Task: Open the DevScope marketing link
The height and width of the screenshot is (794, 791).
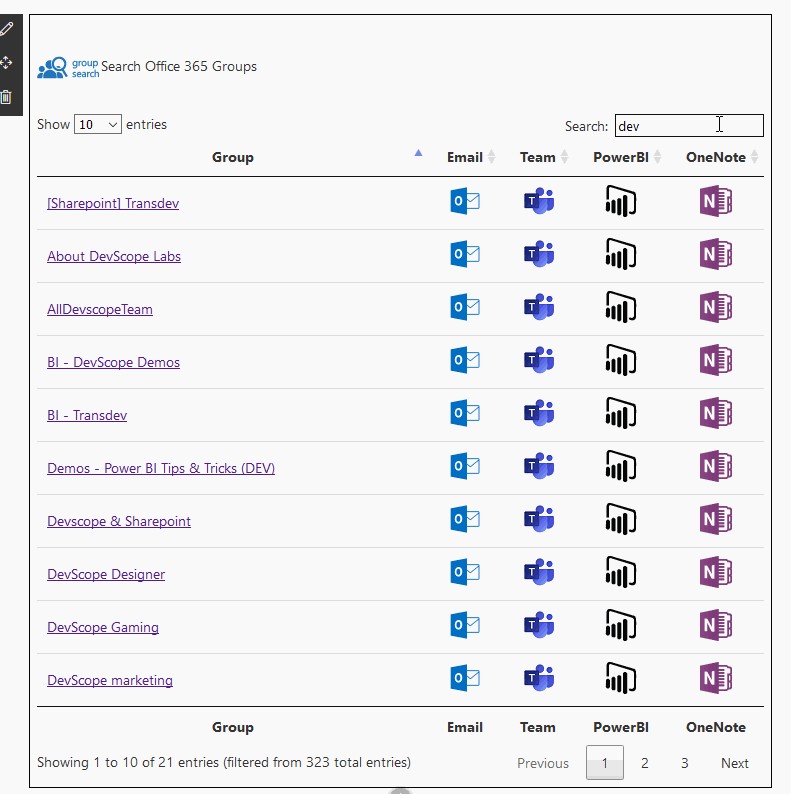Action: click(110, 681)
